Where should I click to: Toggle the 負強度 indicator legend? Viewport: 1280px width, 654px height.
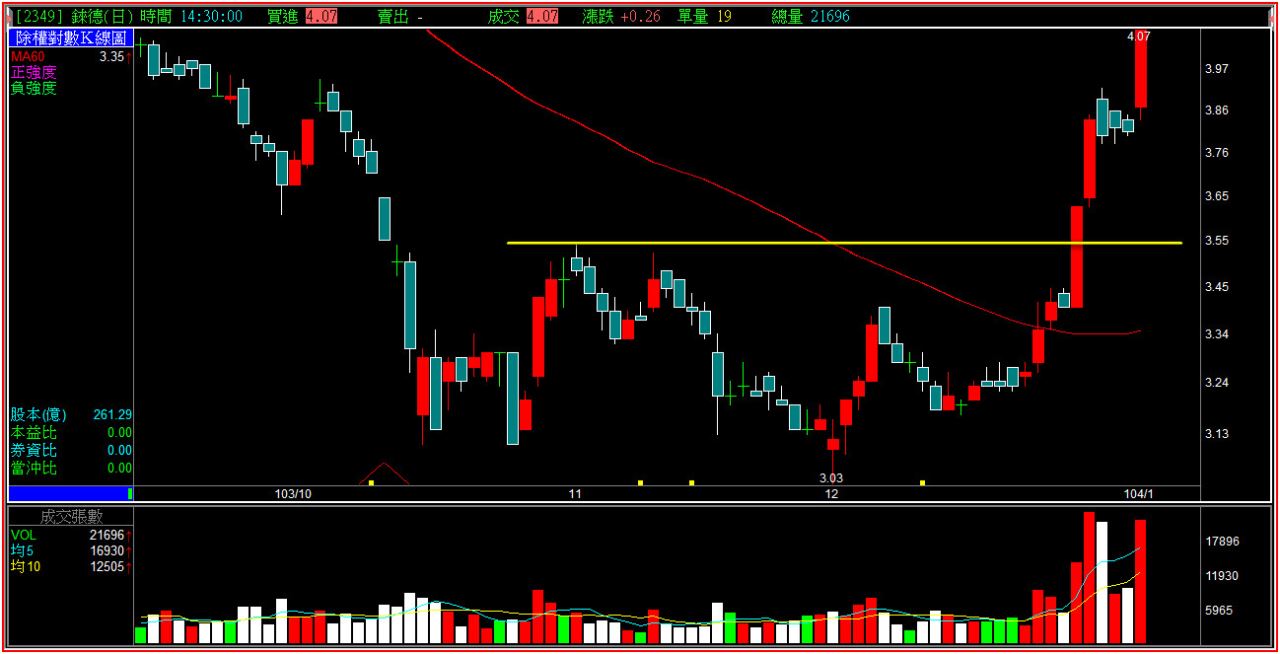(33, 88)
